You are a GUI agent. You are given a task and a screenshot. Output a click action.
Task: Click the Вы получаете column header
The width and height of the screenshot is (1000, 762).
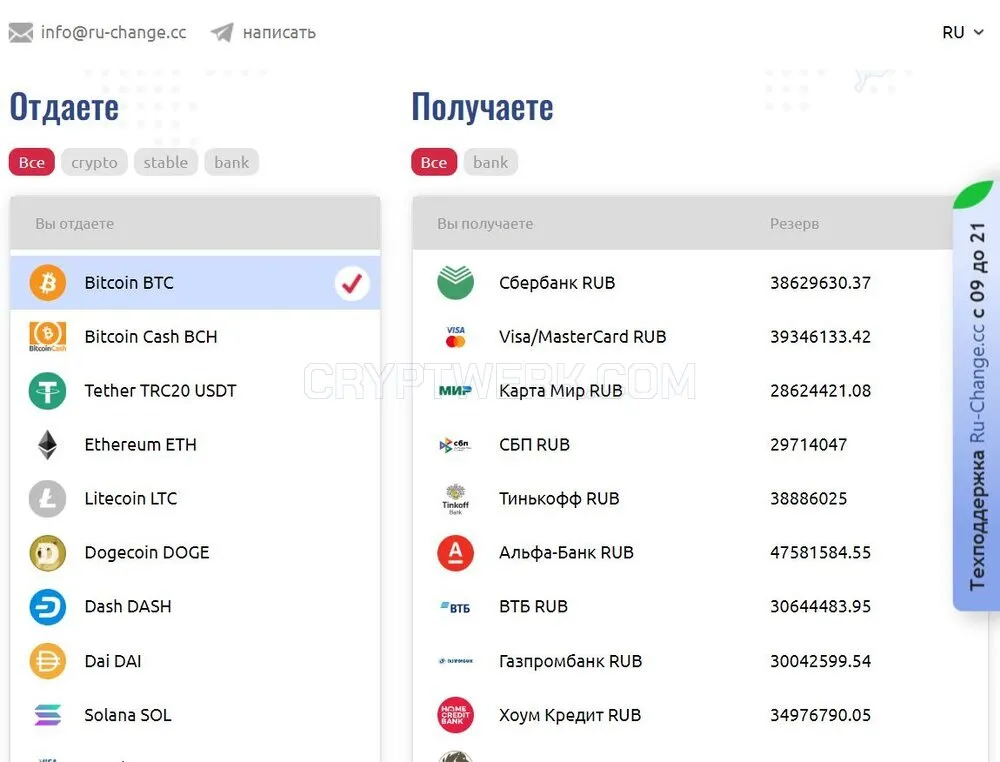pyautogui.click(x=485, y=224)
